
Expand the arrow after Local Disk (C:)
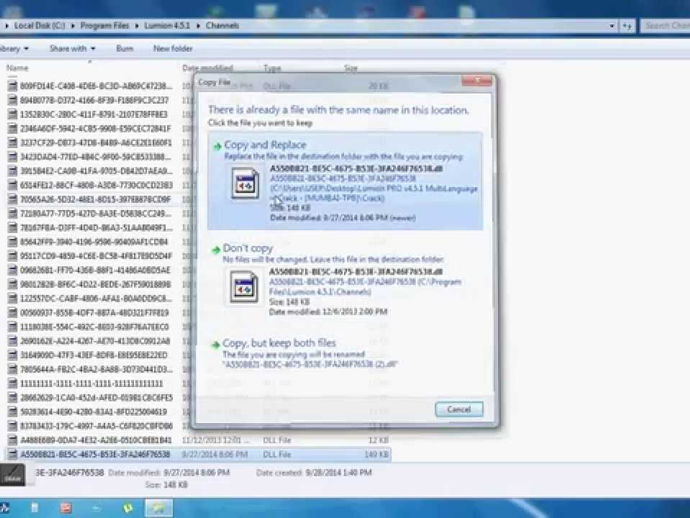(x=72, y=26)
